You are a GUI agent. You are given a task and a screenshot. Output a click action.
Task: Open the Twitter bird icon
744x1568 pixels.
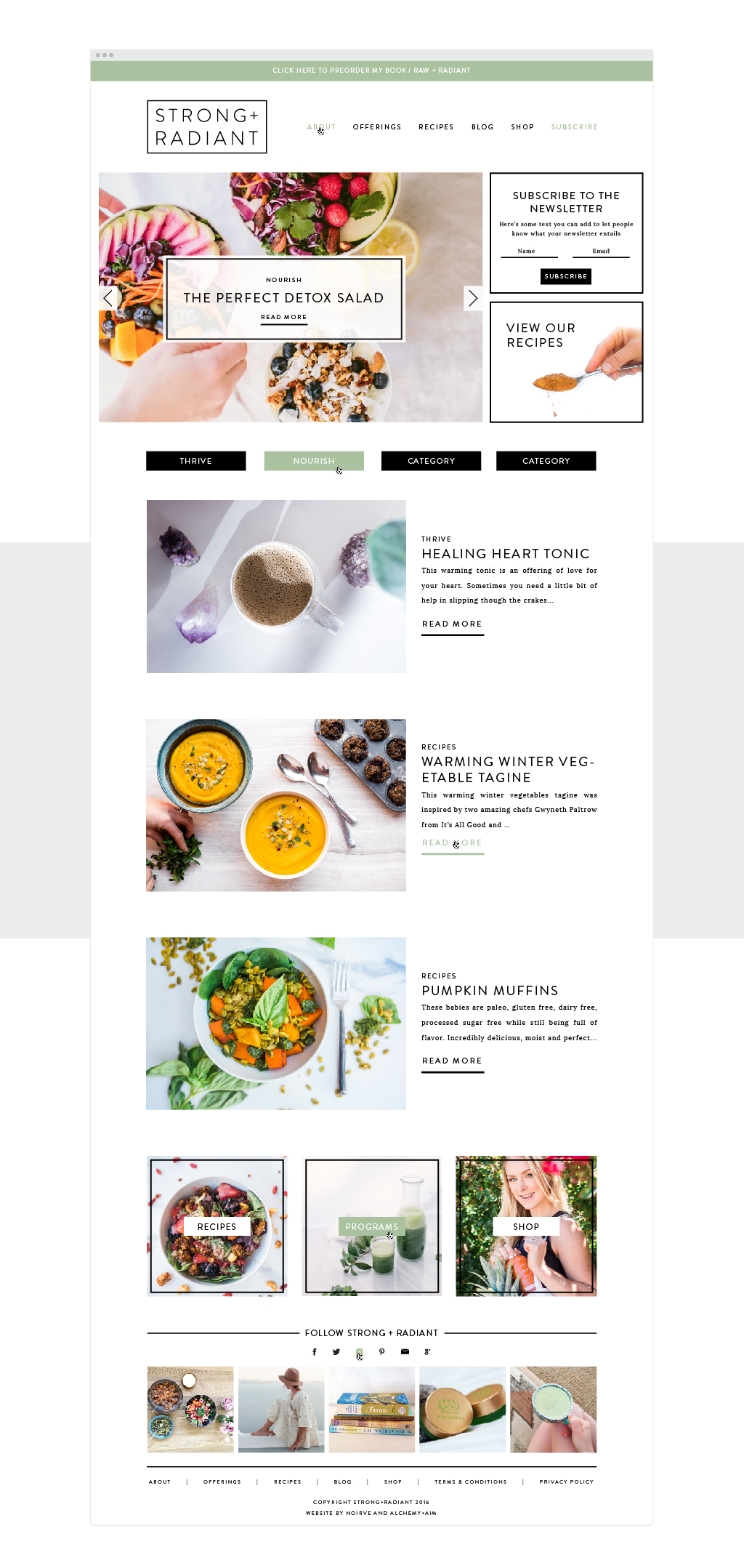(x=336, y=1352)
